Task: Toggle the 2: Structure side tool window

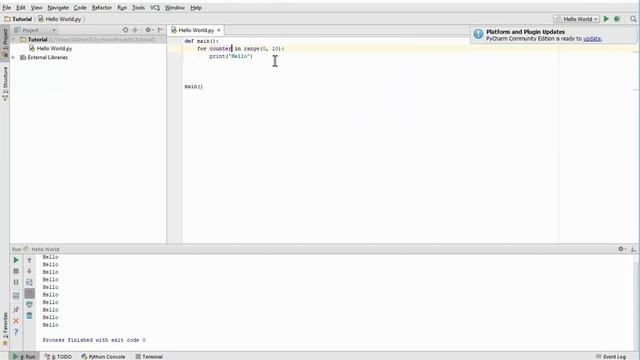Action: tap(5, 83)
